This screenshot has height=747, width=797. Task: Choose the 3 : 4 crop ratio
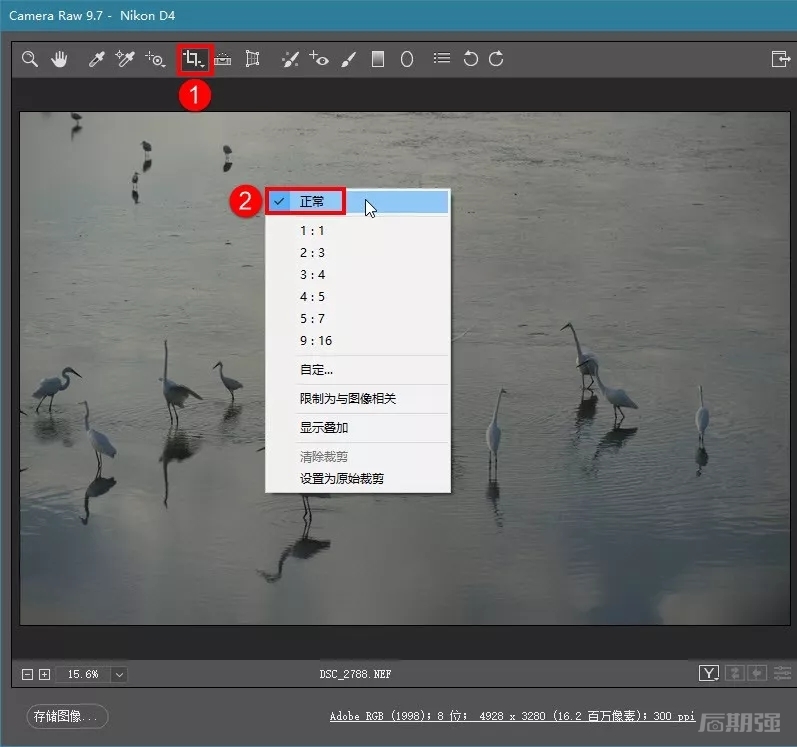coord(358,275)
